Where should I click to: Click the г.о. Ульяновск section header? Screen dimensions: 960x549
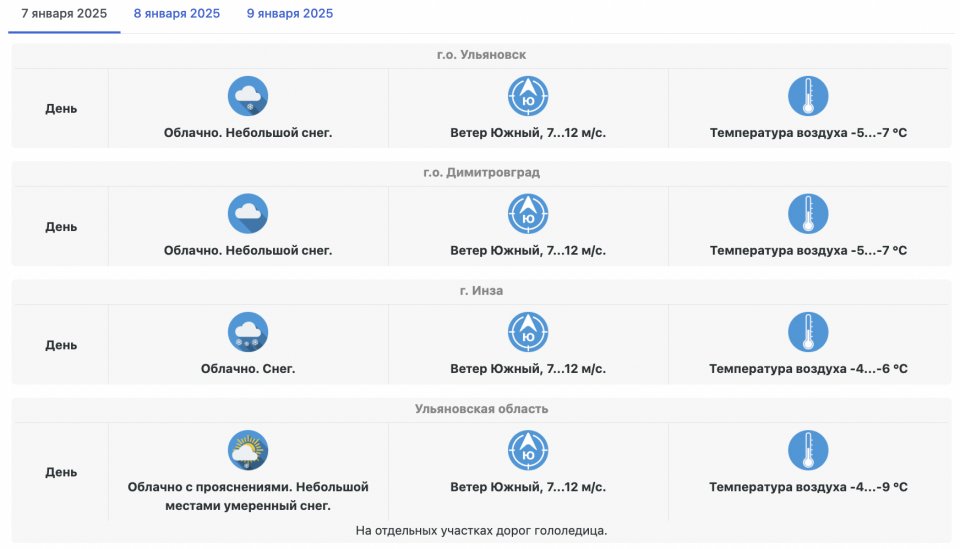click(481, 55)
